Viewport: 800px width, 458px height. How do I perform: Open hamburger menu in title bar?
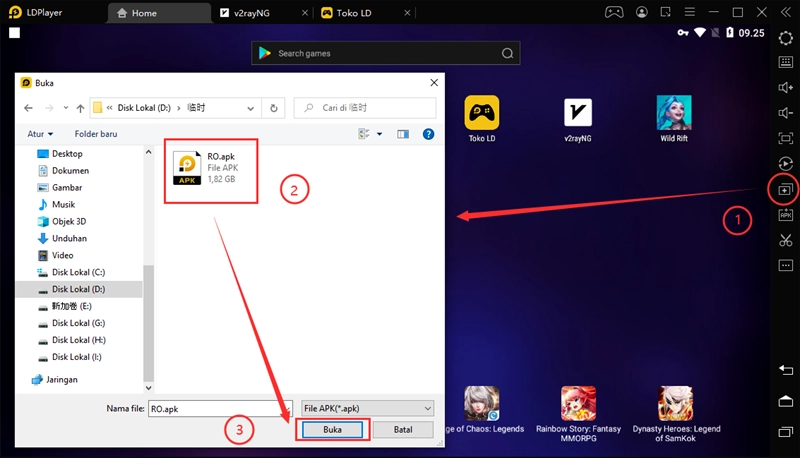tap(690, 12)
